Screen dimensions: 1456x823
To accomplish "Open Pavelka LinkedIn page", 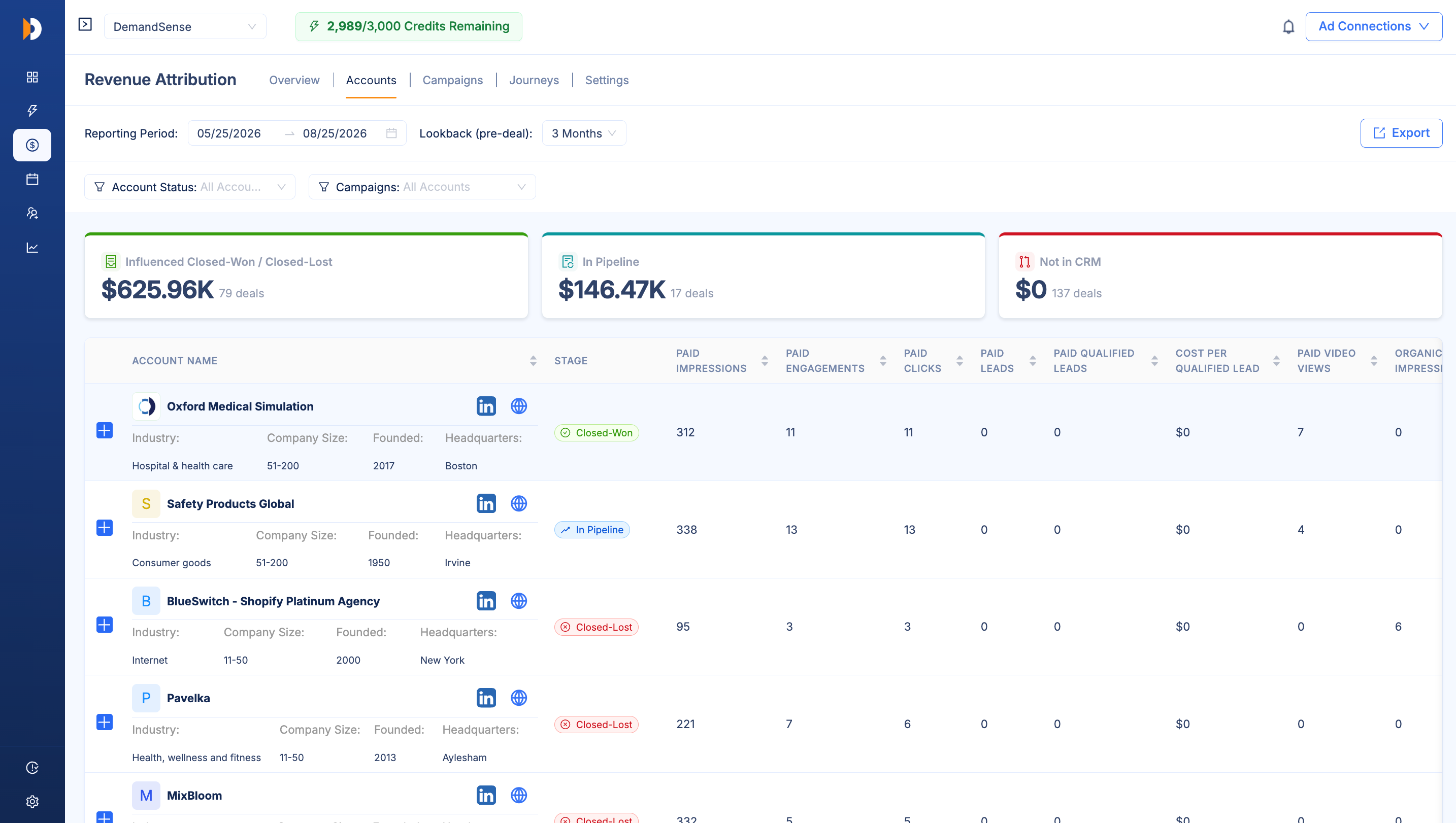I will click(486, 698).
